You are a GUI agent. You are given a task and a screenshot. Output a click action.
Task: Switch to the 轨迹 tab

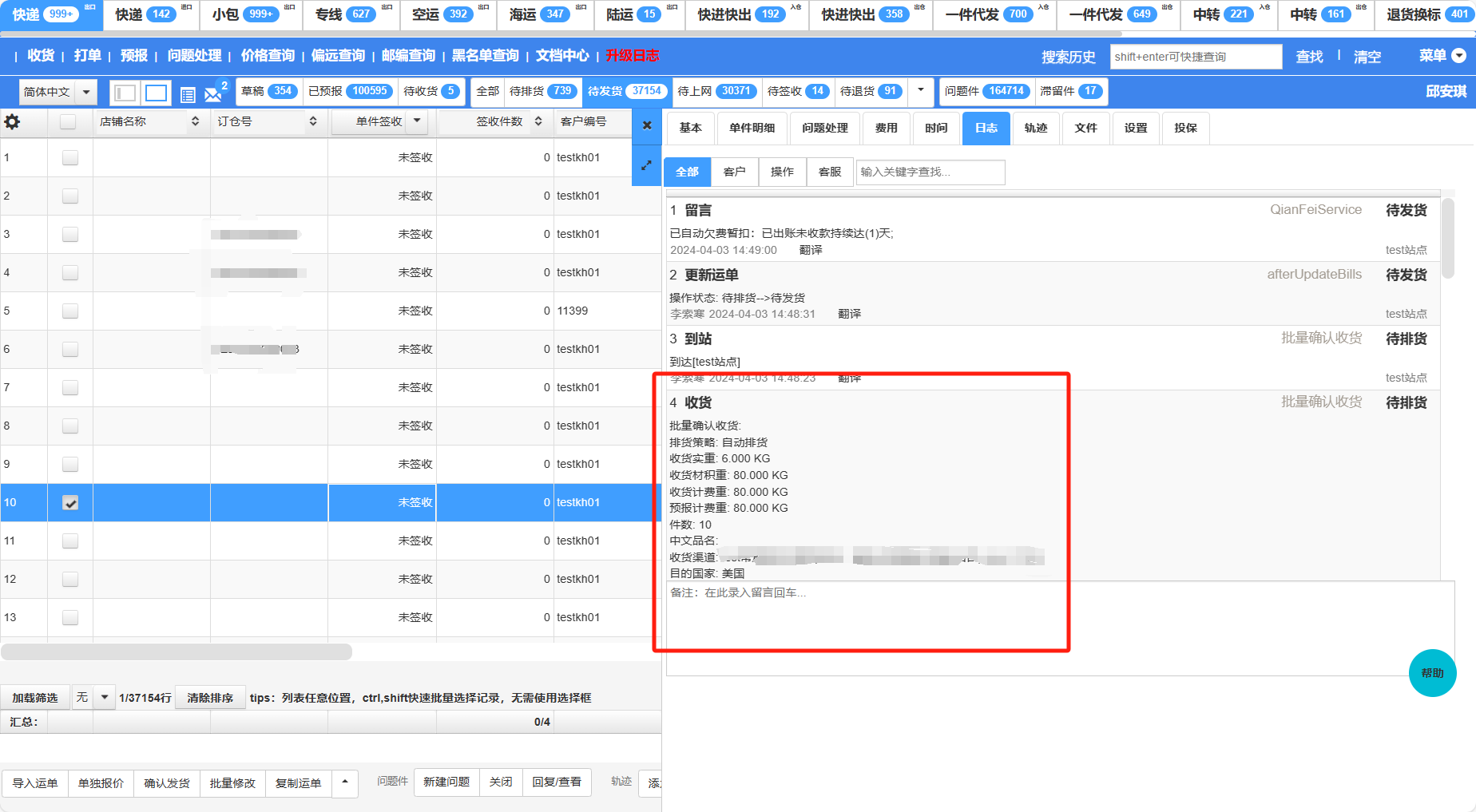pos(1036,128)
